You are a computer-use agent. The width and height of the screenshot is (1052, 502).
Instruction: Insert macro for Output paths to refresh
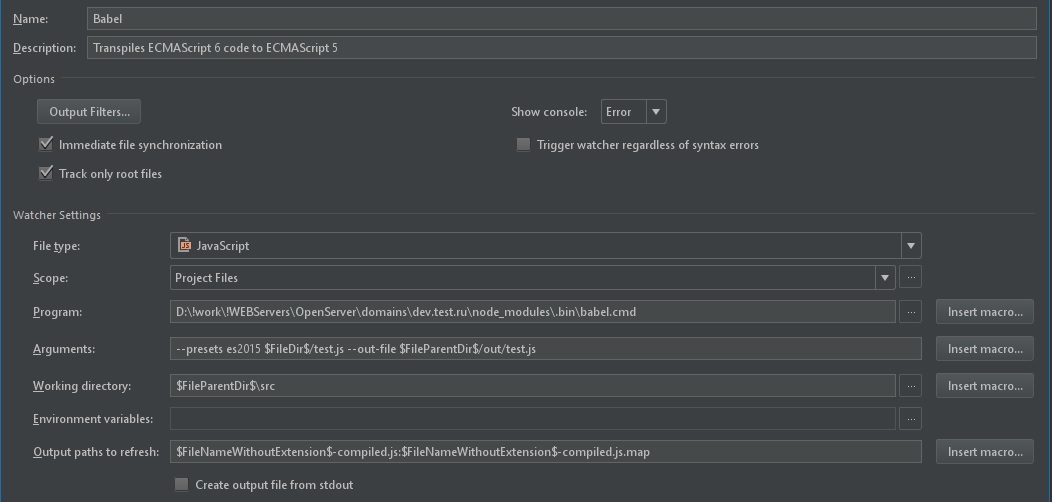984,452
